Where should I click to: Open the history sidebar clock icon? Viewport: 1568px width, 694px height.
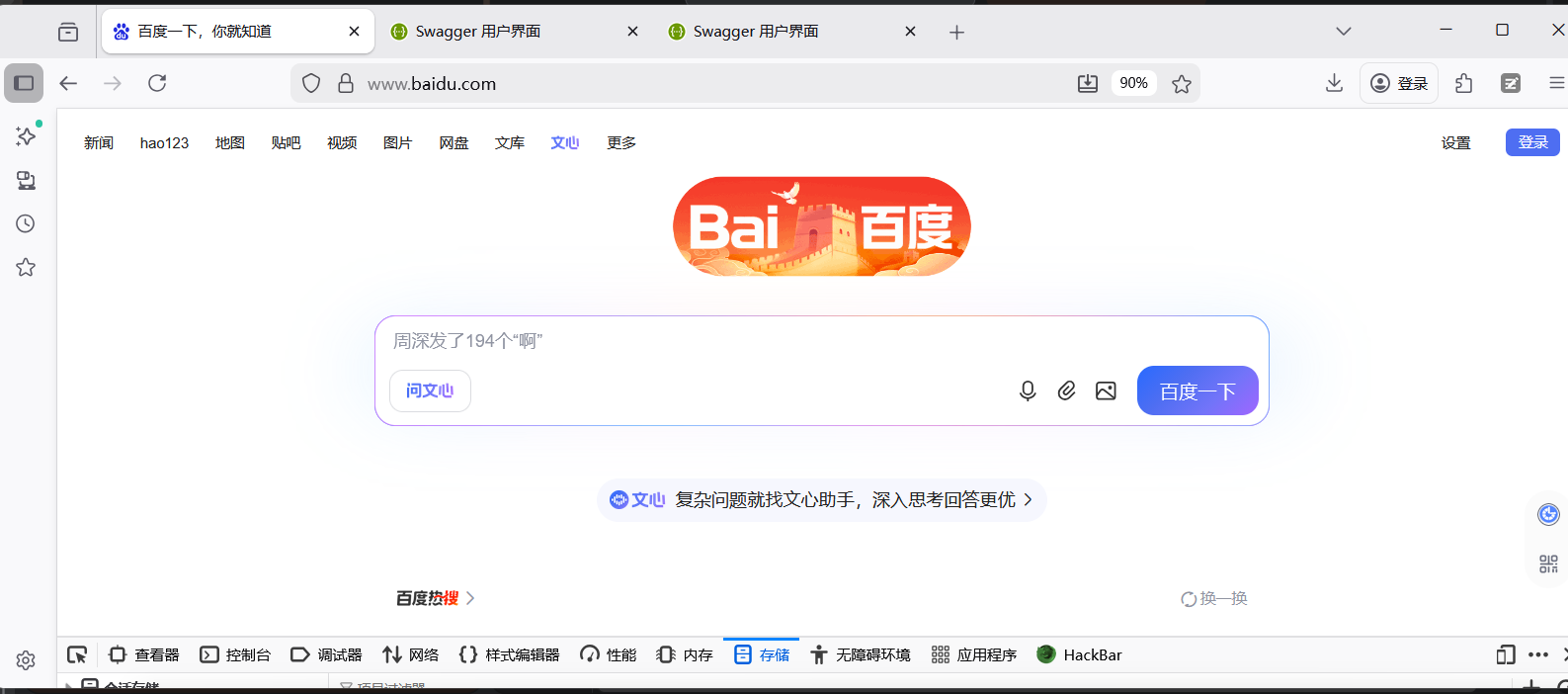[27, 223]
